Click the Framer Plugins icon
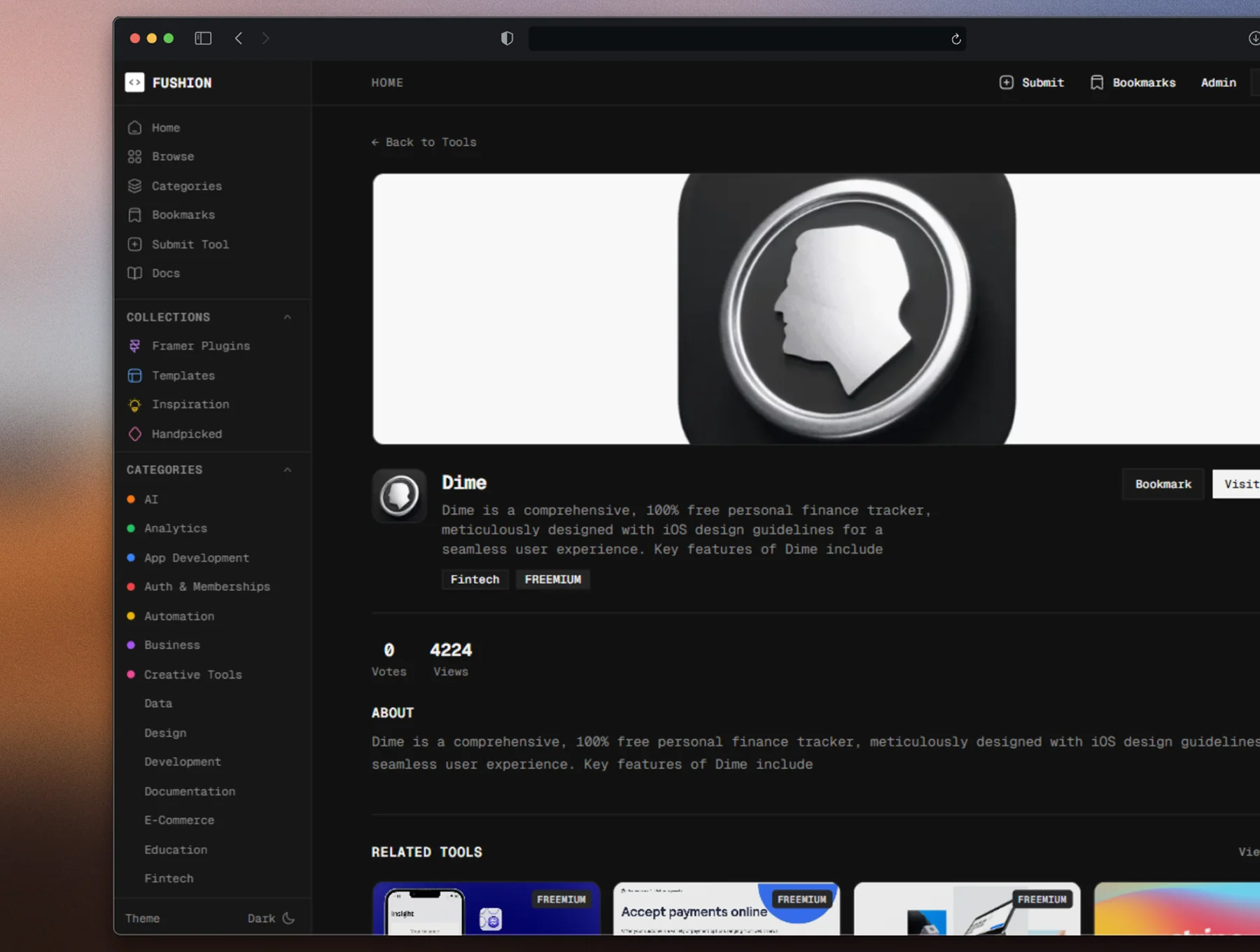Image resolution: width=1260 pixels, height=952 pixels. point(135,346)
